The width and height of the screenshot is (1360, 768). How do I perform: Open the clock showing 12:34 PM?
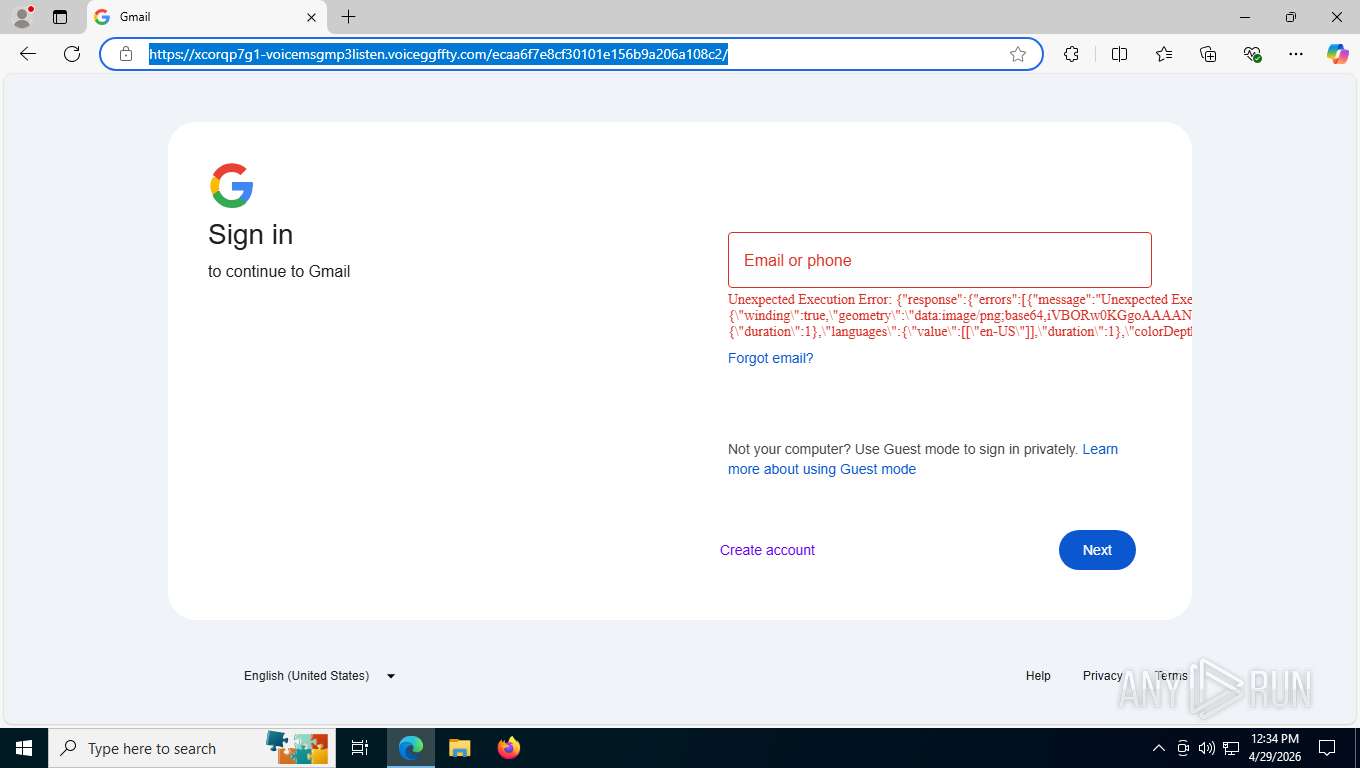[1275, 748]
